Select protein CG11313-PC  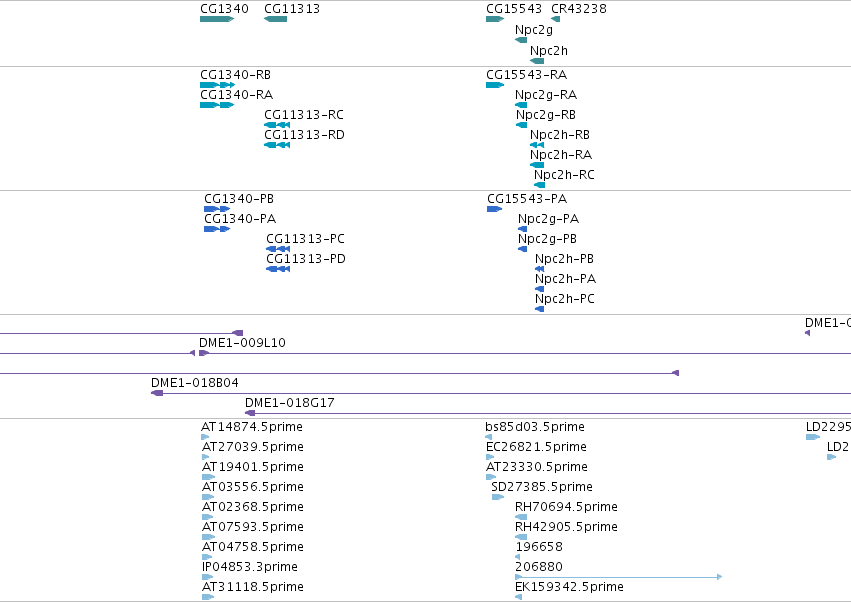click(x=278, y=249)
